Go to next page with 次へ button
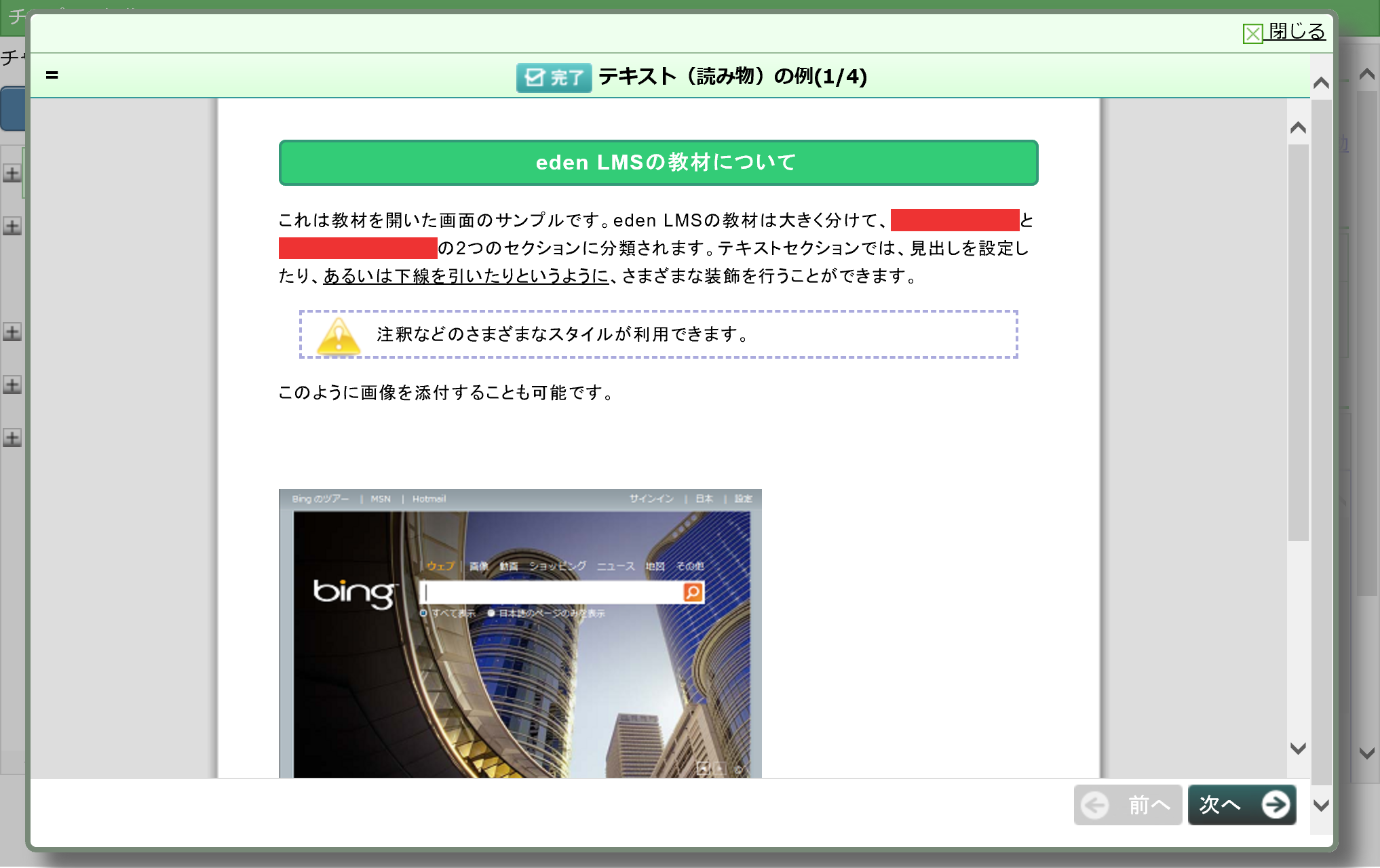Viewport: 1380px width, 868px height. coord(1242,805)
